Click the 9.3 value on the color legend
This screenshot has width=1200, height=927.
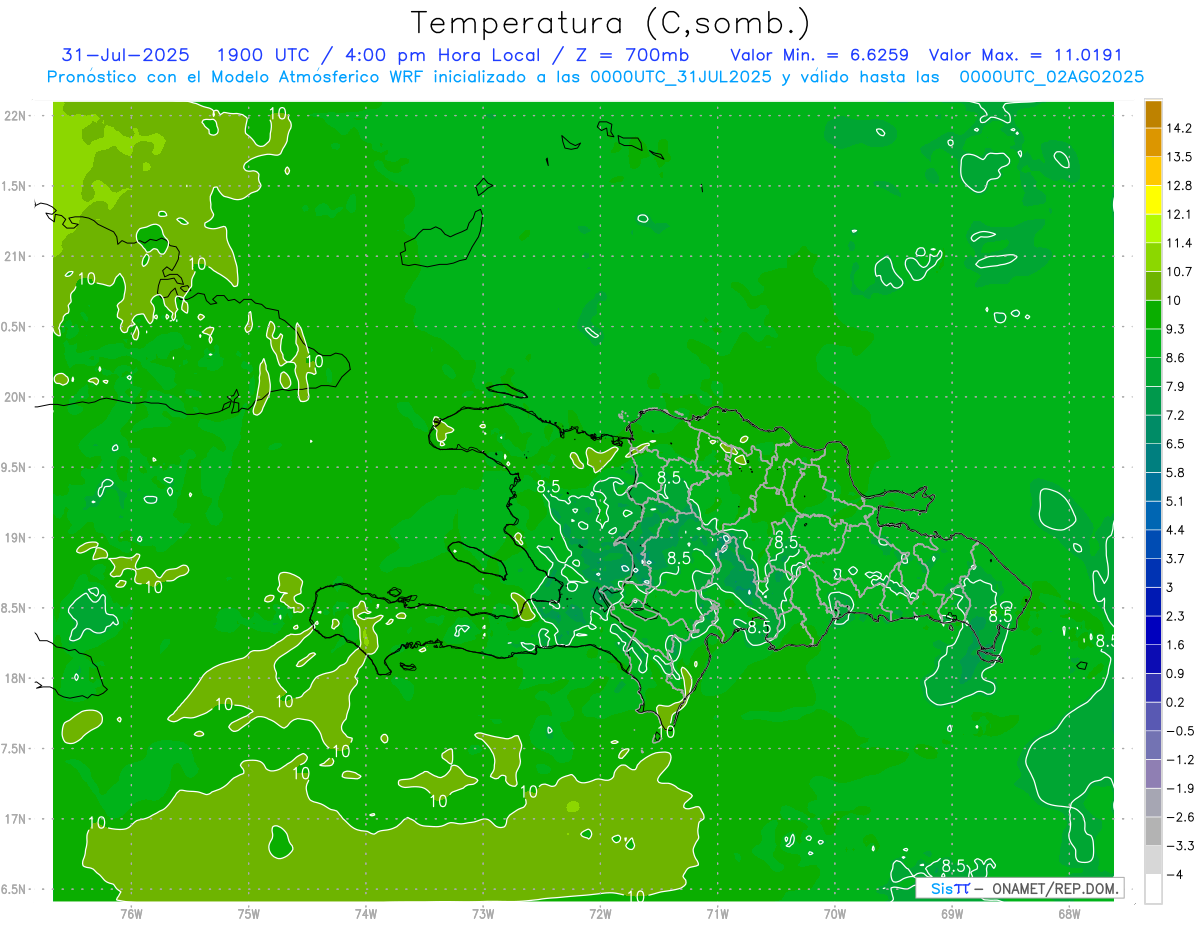[x=1175, y=329]
